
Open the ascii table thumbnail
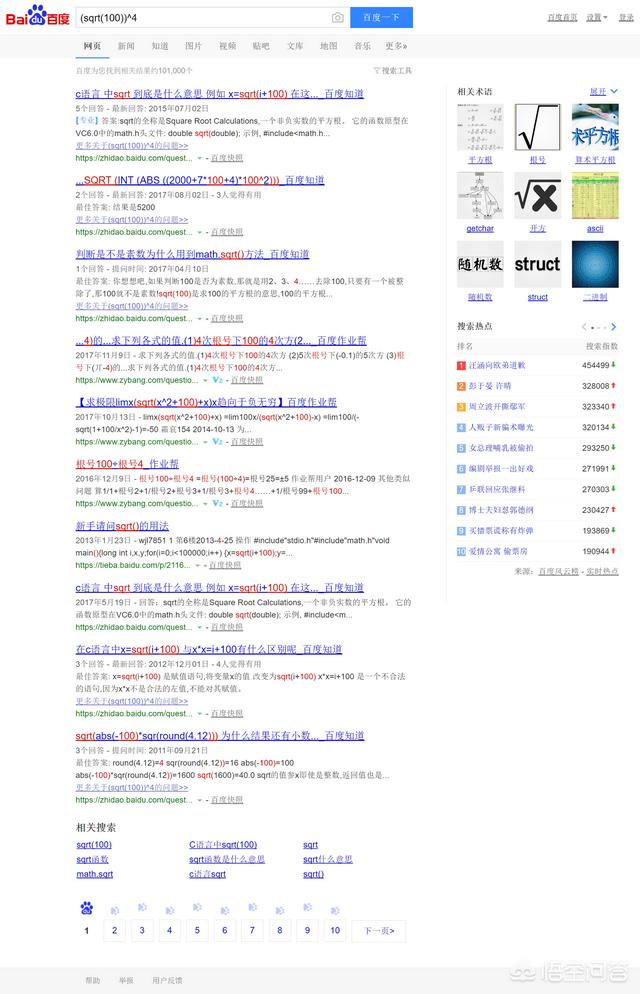click(x=595, y=196)
